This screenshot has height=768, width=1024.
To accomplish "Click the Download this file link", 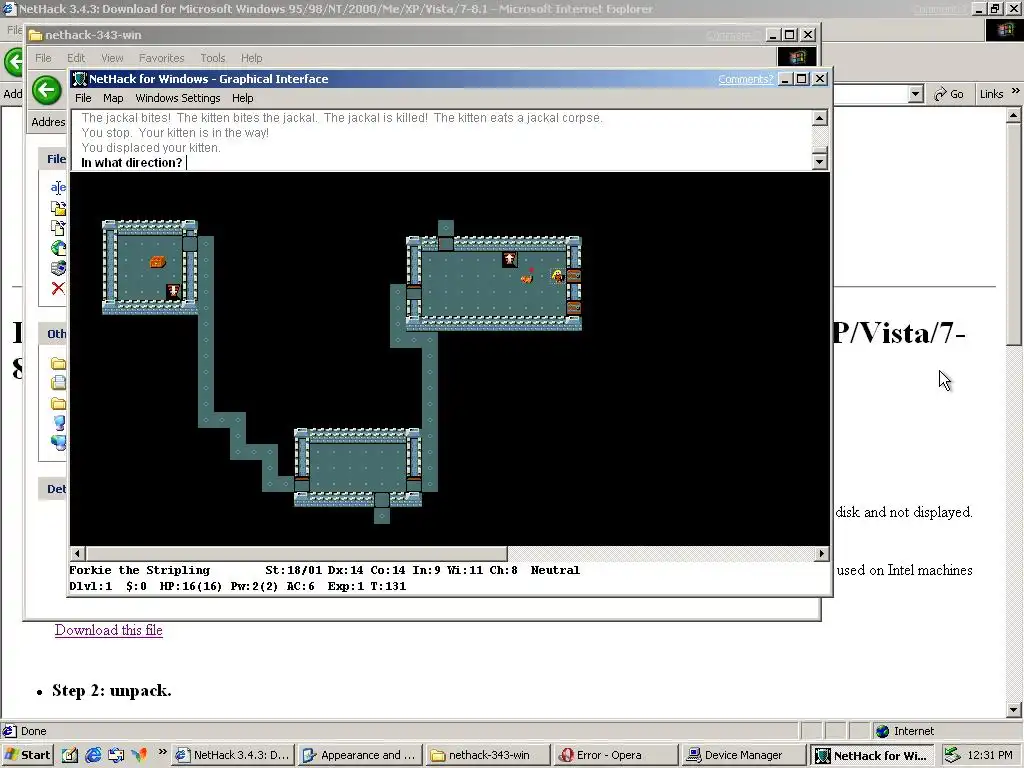I will point(108,630).
